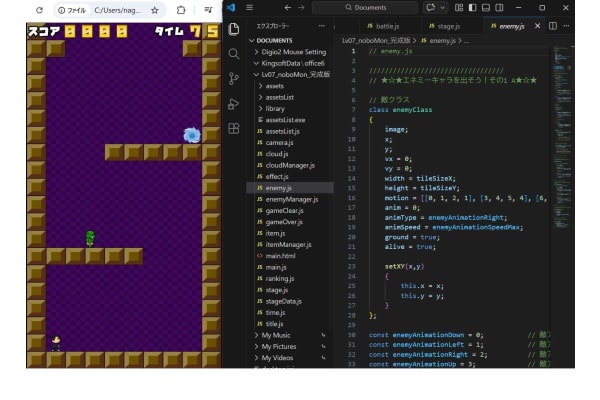
Task: Open editor More Actions menu
Action: 566,26
